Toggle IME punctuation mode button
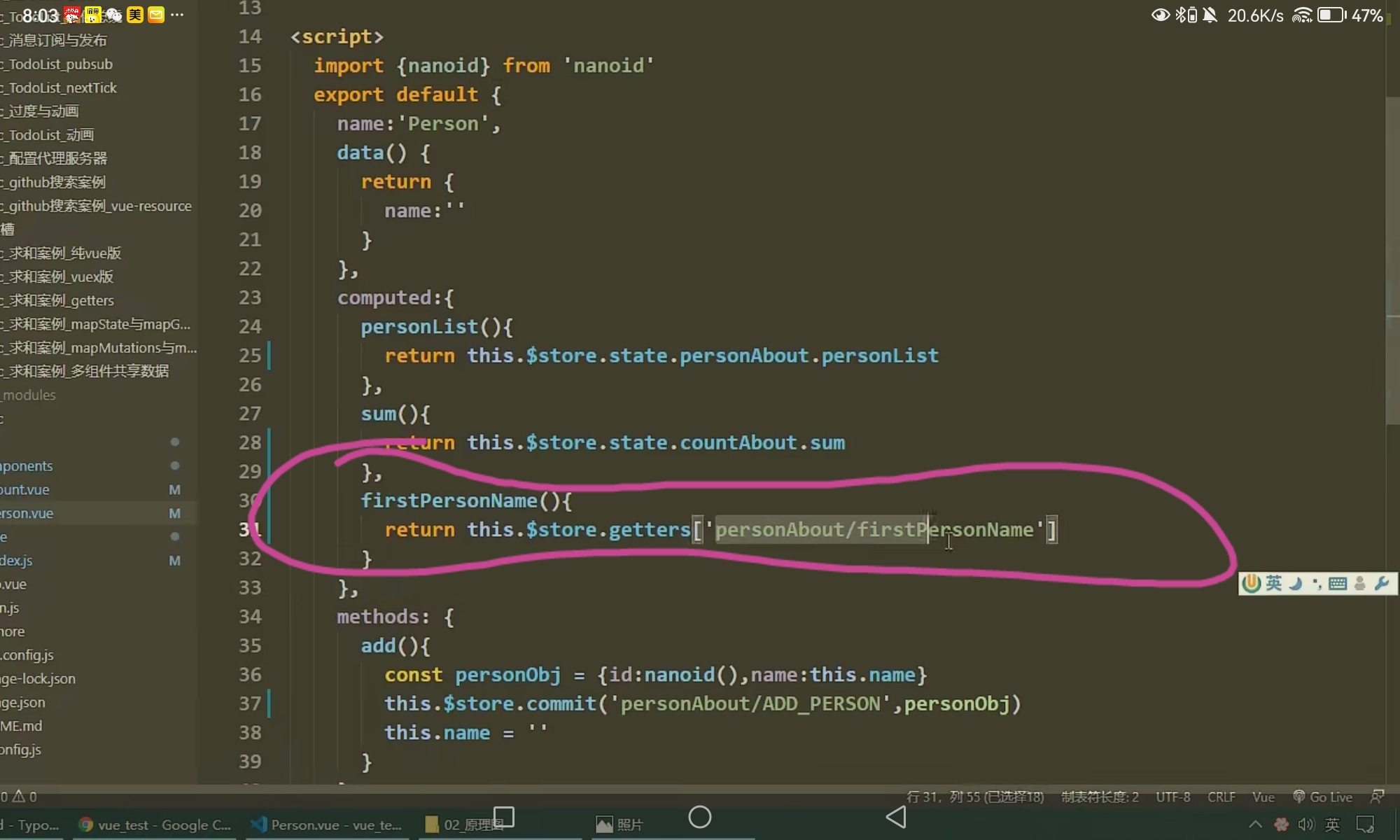Viewport: 1400px width, 840px height. click(1317, 583)
